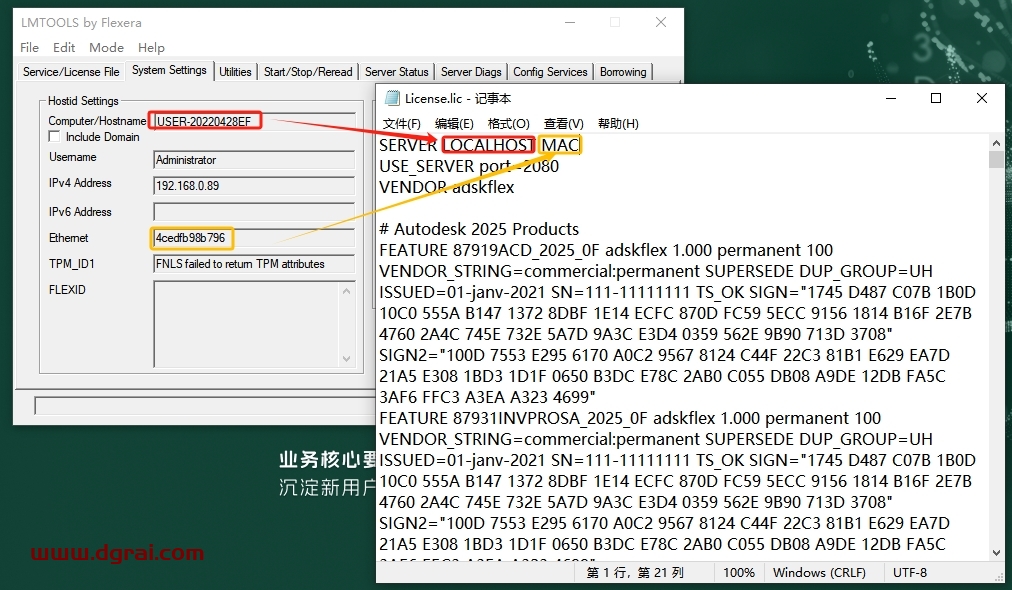Click the TPM_ID1 field
This screenshot has height=590, width=1012.
(x=254, y=264)
